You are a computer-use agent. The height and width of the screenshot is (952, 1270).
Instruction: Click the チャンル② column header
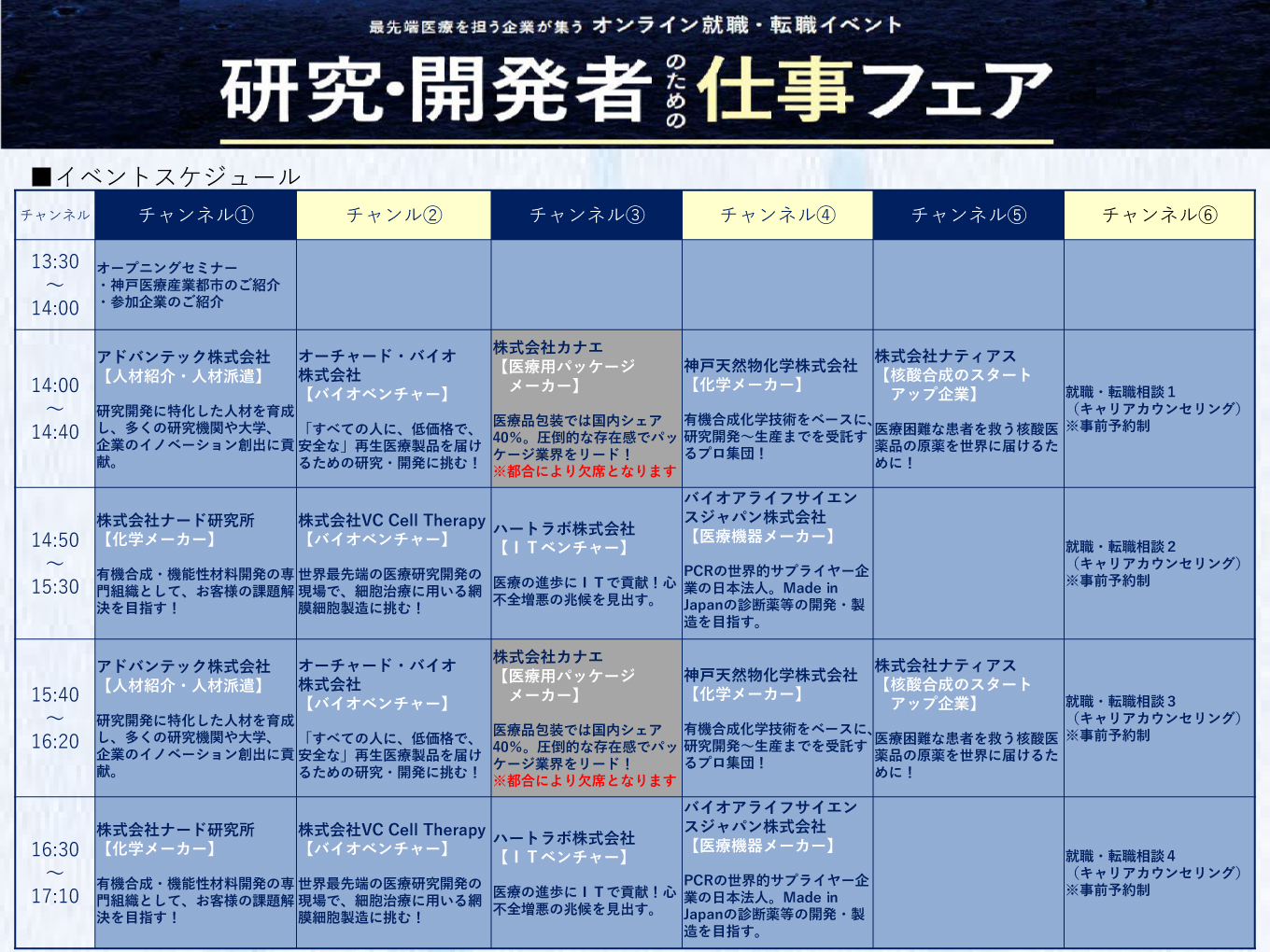click(x=393, y=215)
